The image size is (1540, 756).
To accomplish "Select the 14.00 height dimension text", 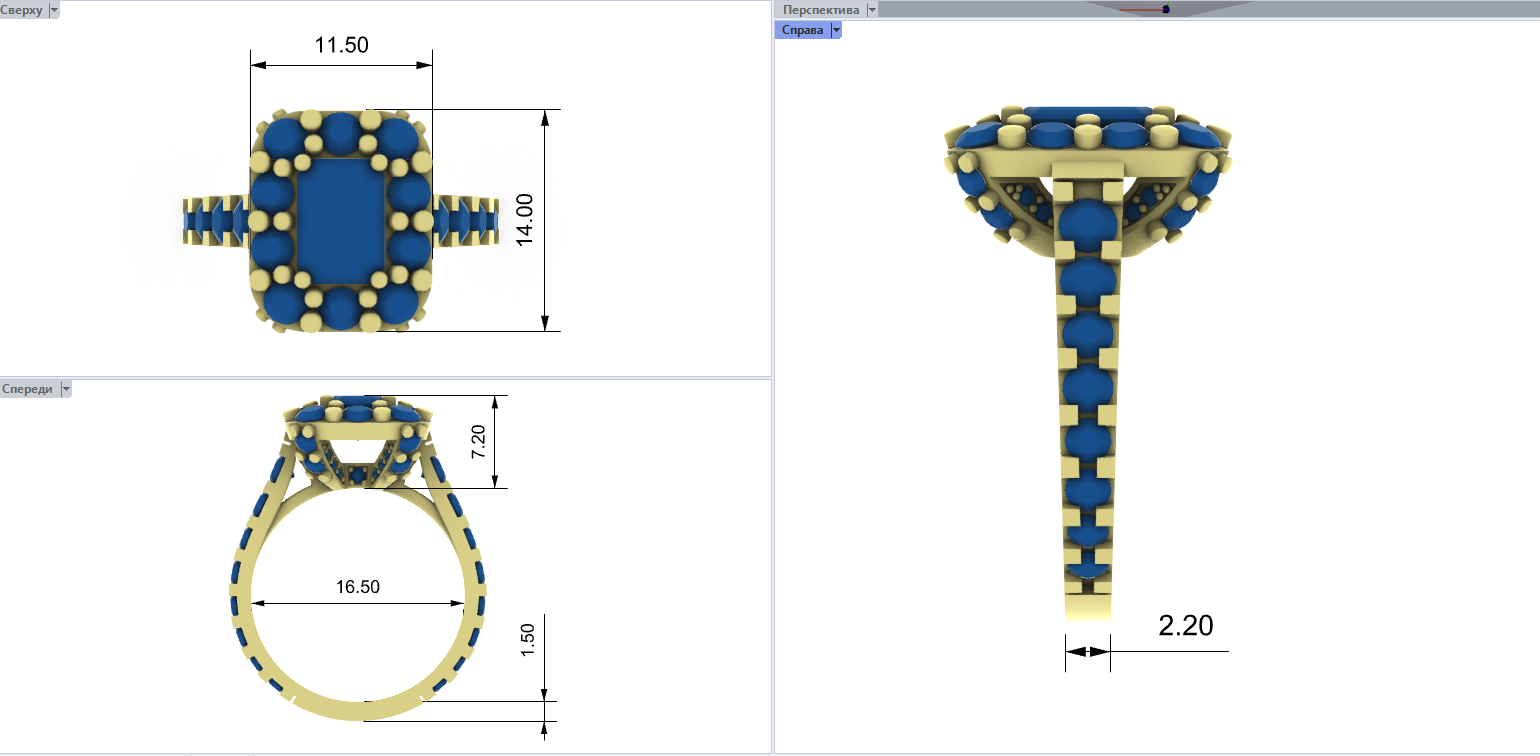I will (x=525, y=219).
